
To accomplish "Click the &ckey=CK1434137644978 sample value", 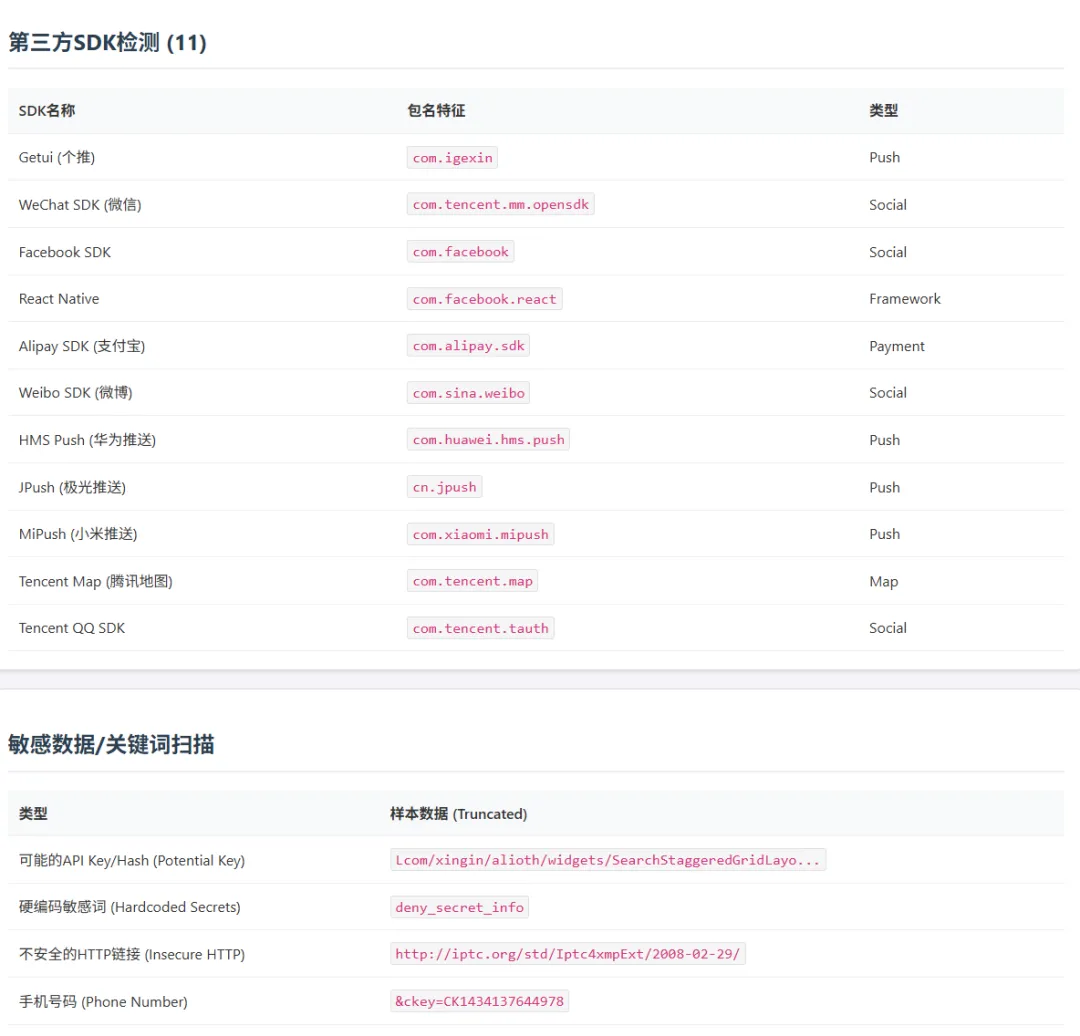I will (x=479, y=1001).
